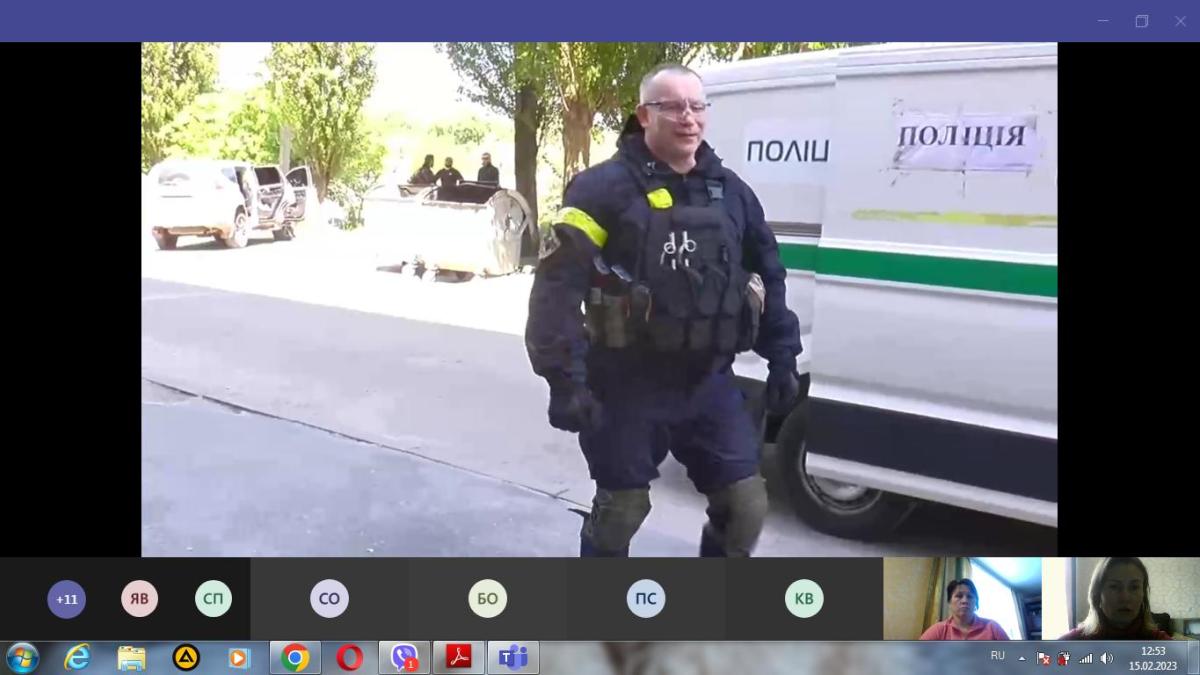The image size is (1200, 675).
Task: Close the Teams meeting window
Action: point(1179,21)
